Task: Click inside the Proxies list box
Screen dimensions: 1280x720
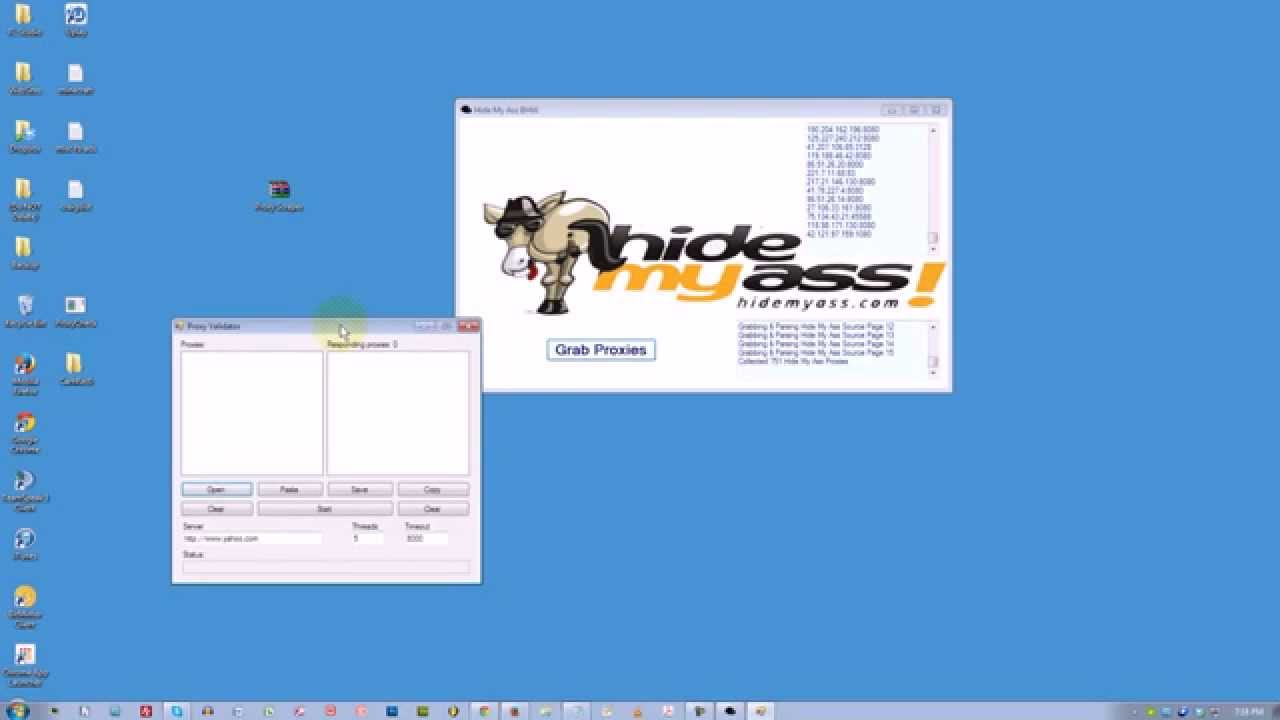Action: 252,412
